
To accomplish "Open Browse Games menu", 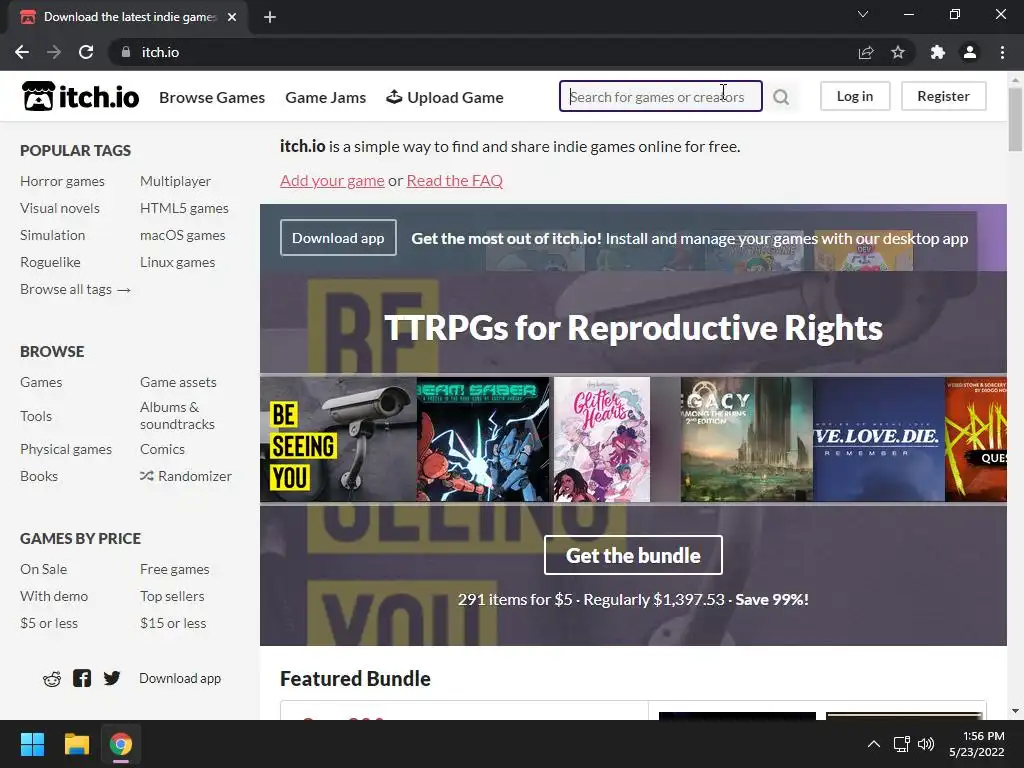I will 212,97.
